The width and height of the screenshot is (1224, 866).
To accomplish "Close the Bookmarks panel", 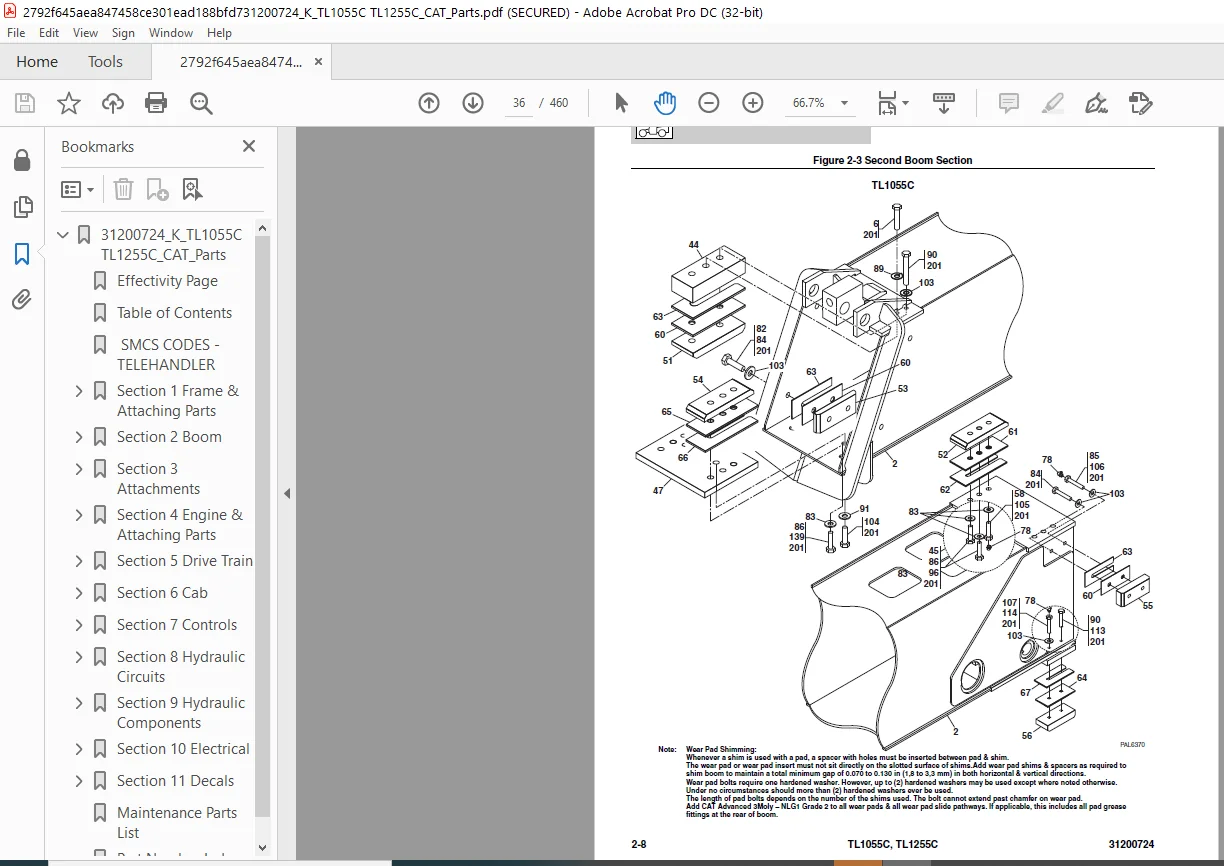I will [249, 146].
